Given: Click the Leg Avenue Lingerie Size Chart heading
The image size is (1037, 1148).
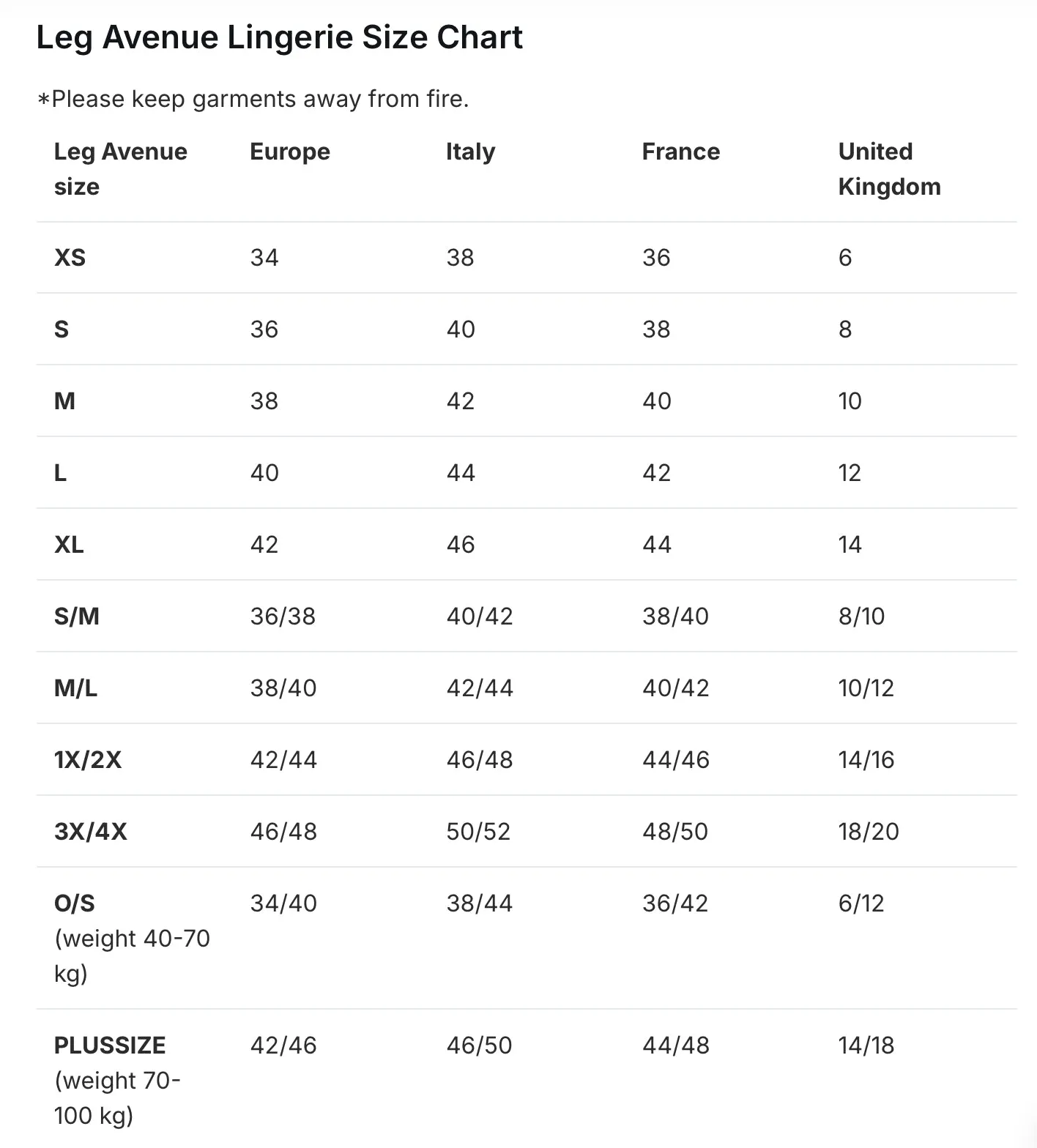Looking at the screenshot, I should (279, 37).
